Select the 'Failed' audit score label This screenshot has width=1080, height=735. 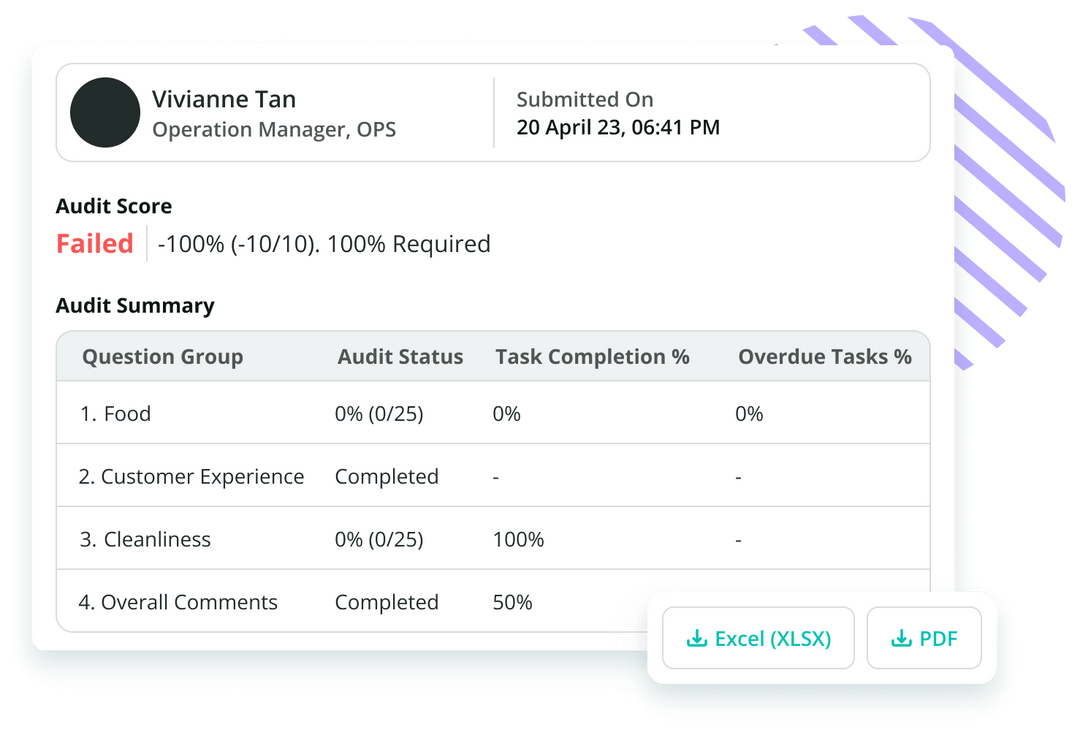click(x=94, y=243)
